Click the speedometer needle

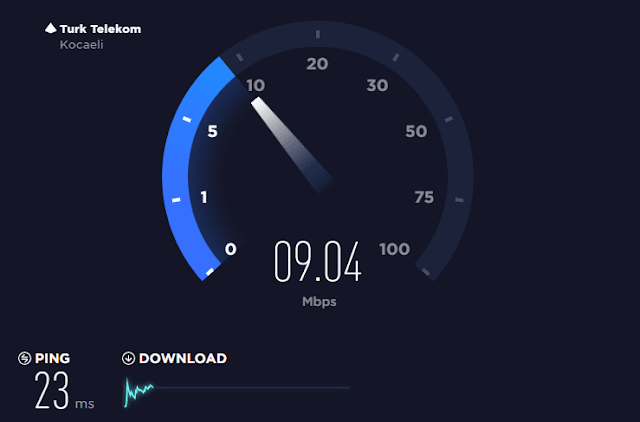pyautogui.click(x=292, y=144)
